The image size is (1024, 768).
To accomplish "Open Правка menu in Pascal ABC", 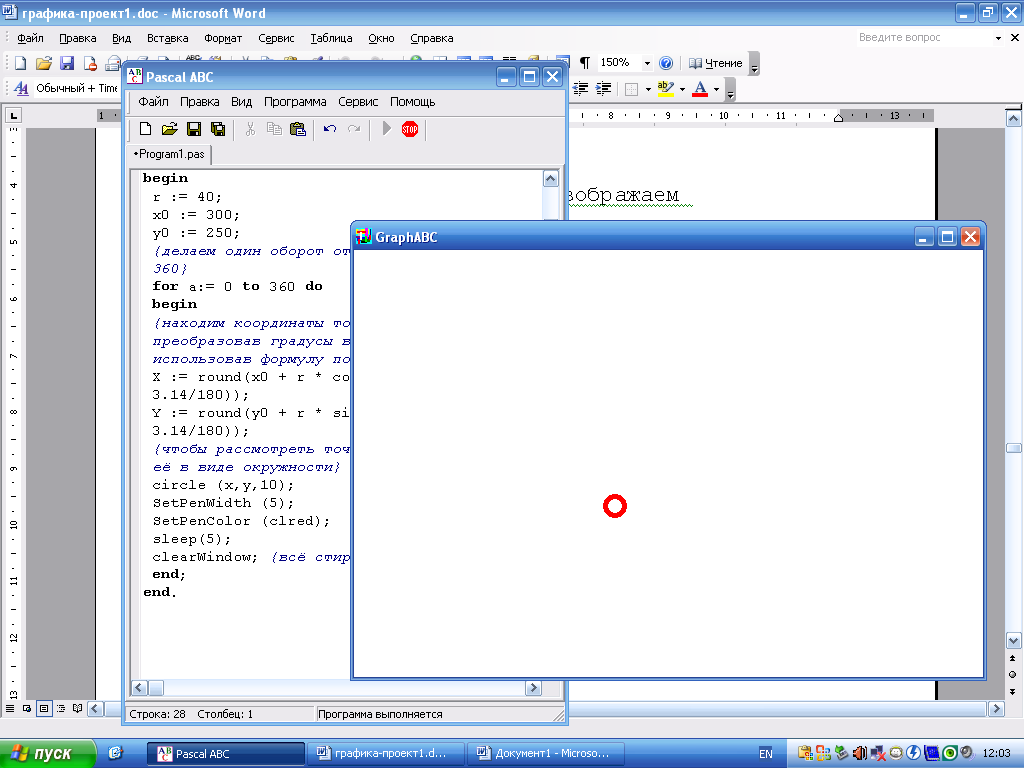I will [199, 102].
